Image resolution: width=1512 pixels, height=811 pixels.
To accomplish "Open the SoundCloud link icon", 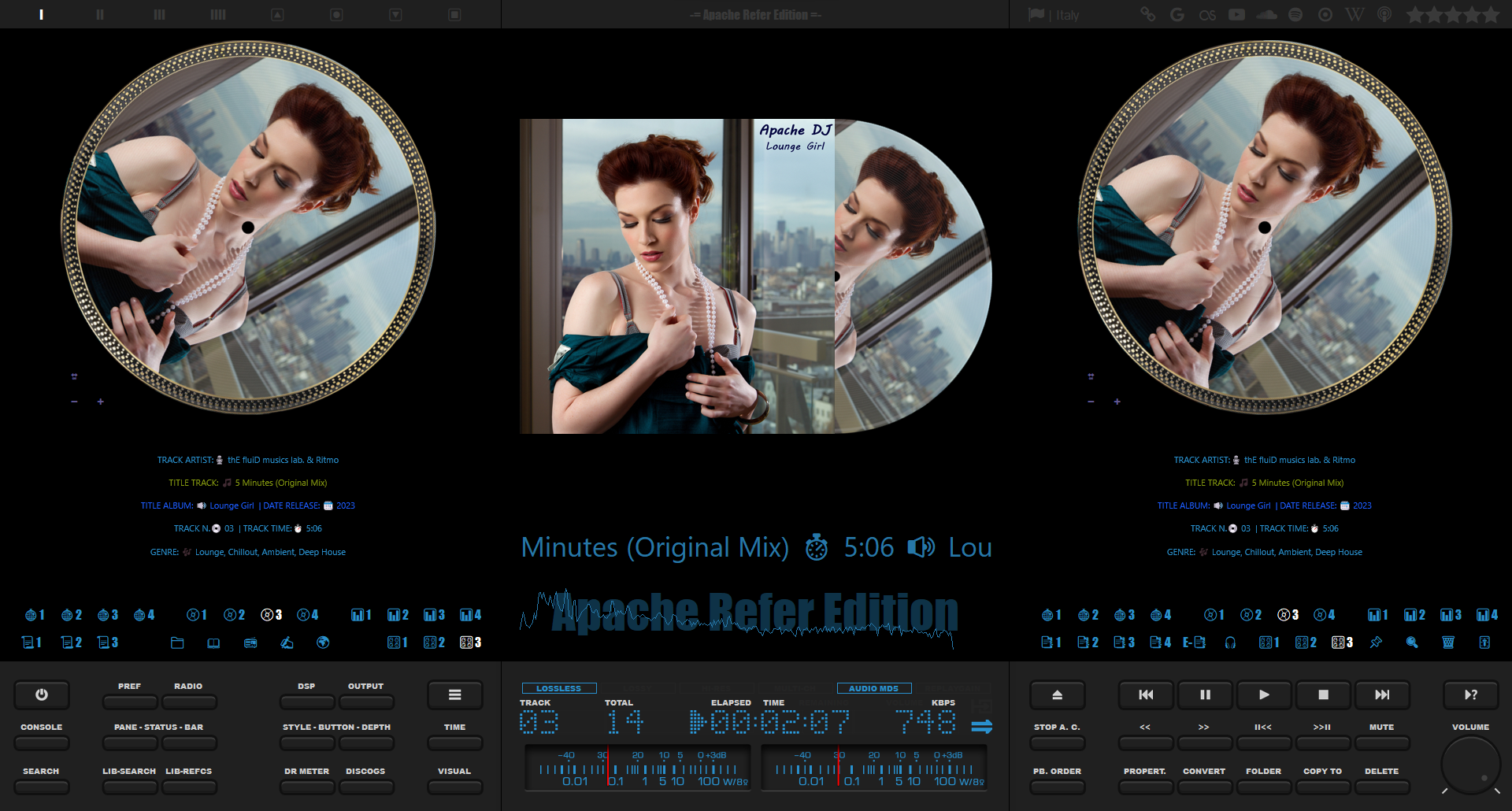I will coord(1267,14).
